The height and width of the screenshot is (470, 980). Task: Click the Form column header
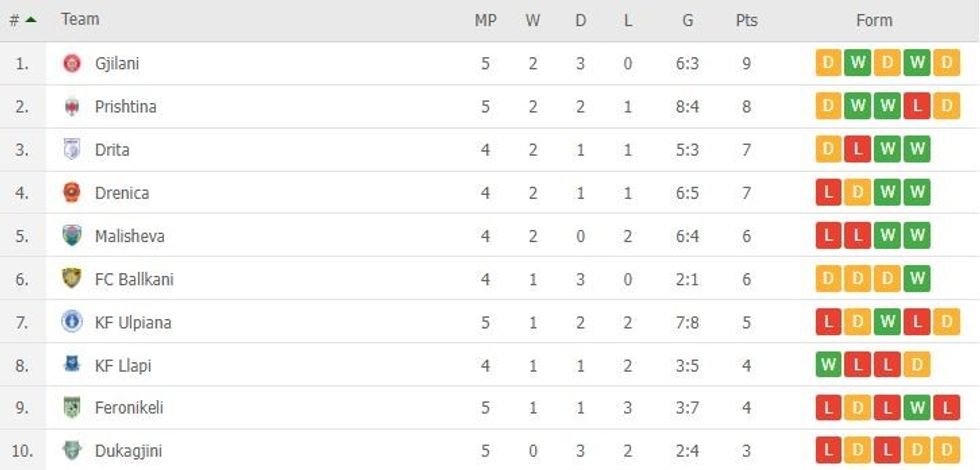[874, 20]
